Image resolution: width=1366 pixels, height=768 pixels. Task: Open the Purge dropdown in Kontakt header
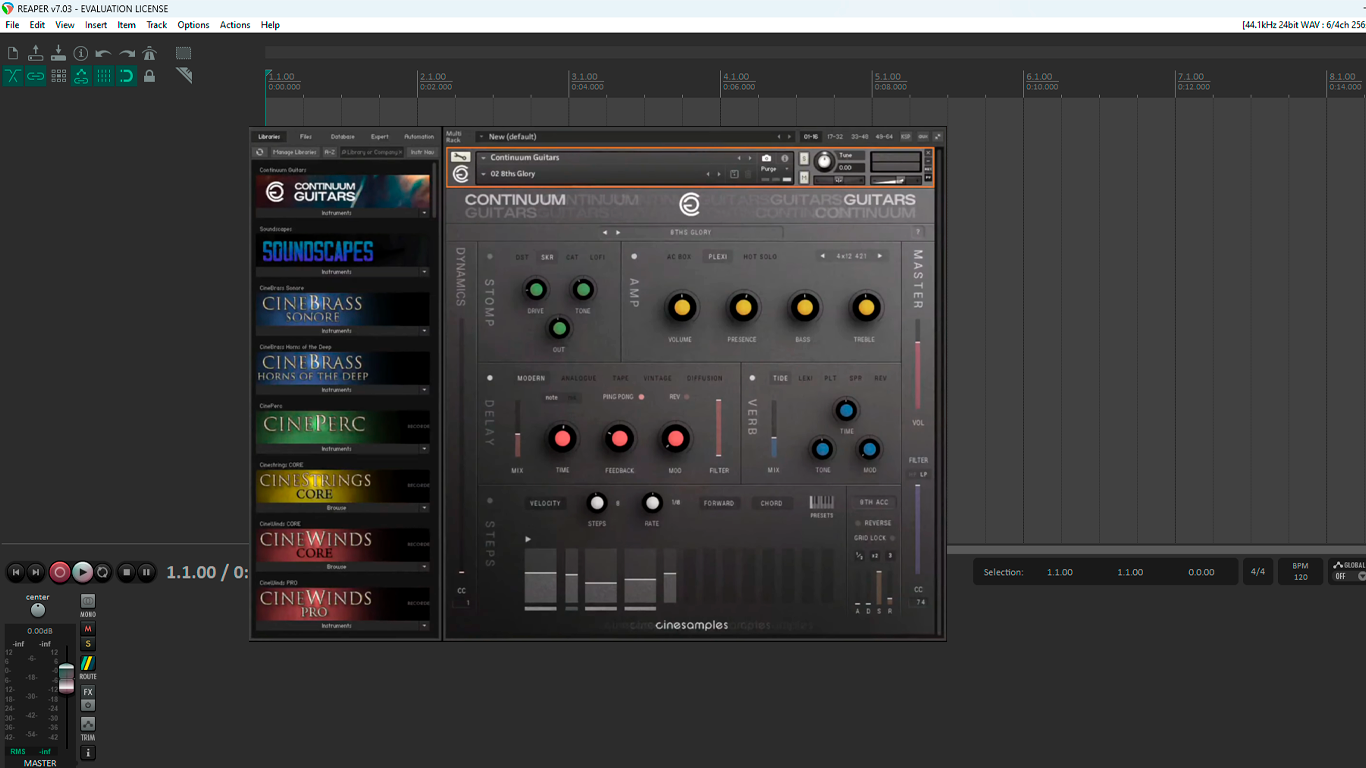point(774,169)
